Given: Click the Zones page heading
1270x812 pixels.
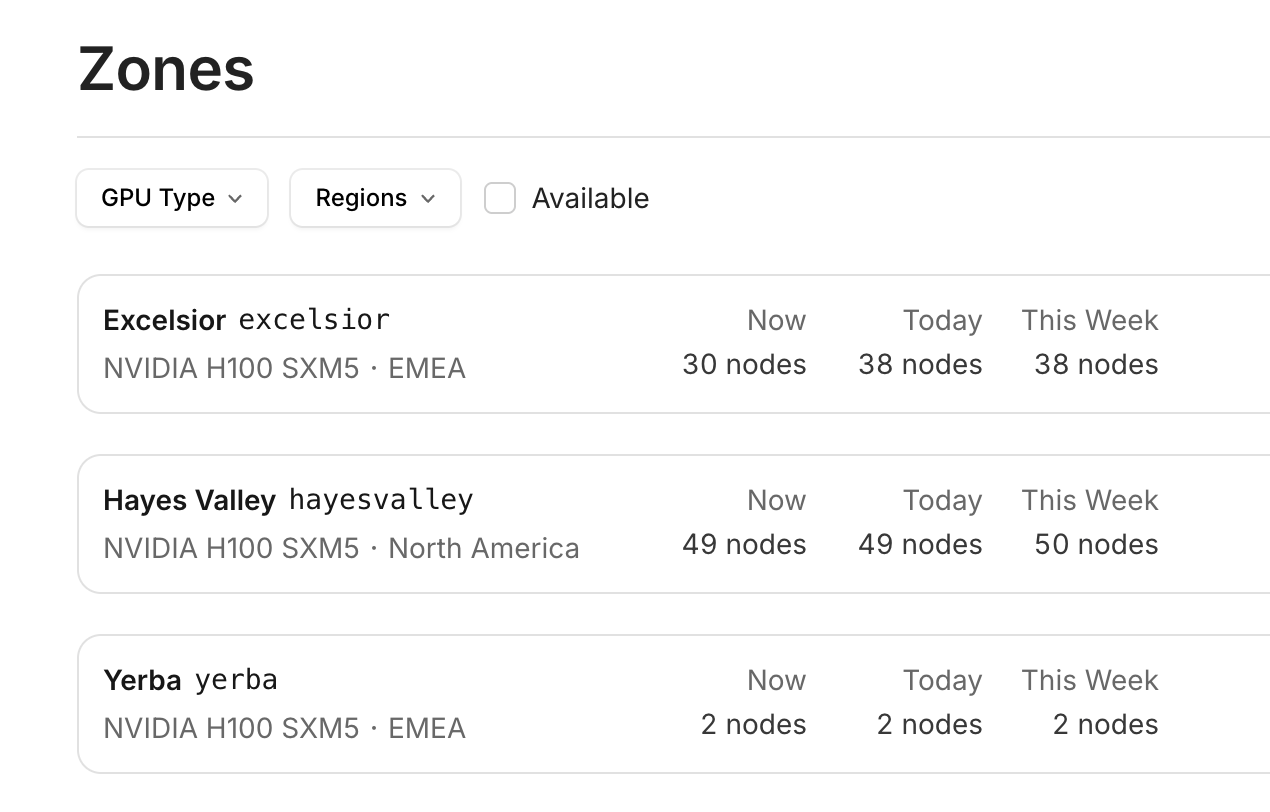Looking at the screenshot, I should click(166, 69).
